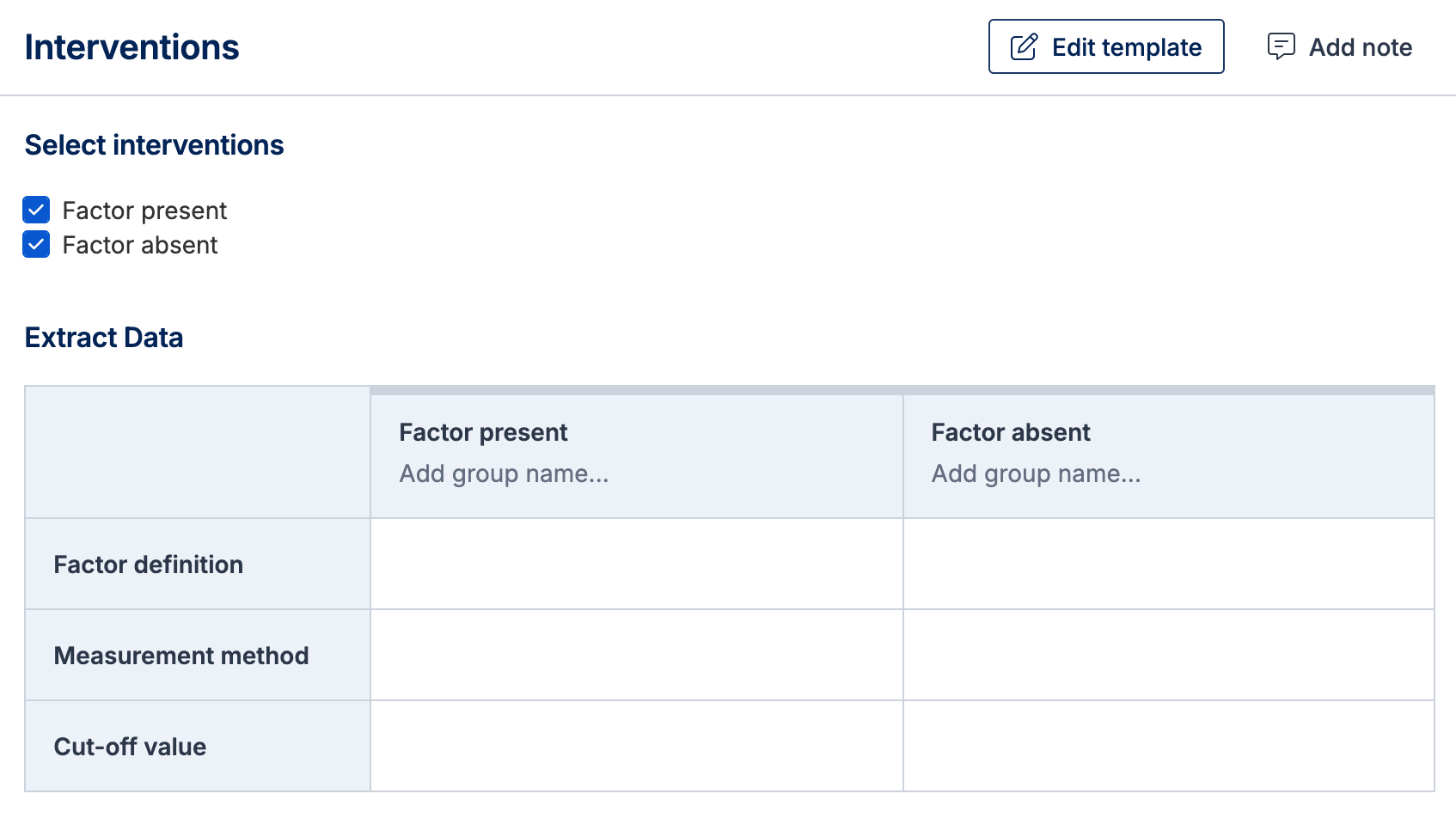The image size is (1456, 818).
Task: Click the Factor definition cell for Factor present
Action: click(637, 564)
